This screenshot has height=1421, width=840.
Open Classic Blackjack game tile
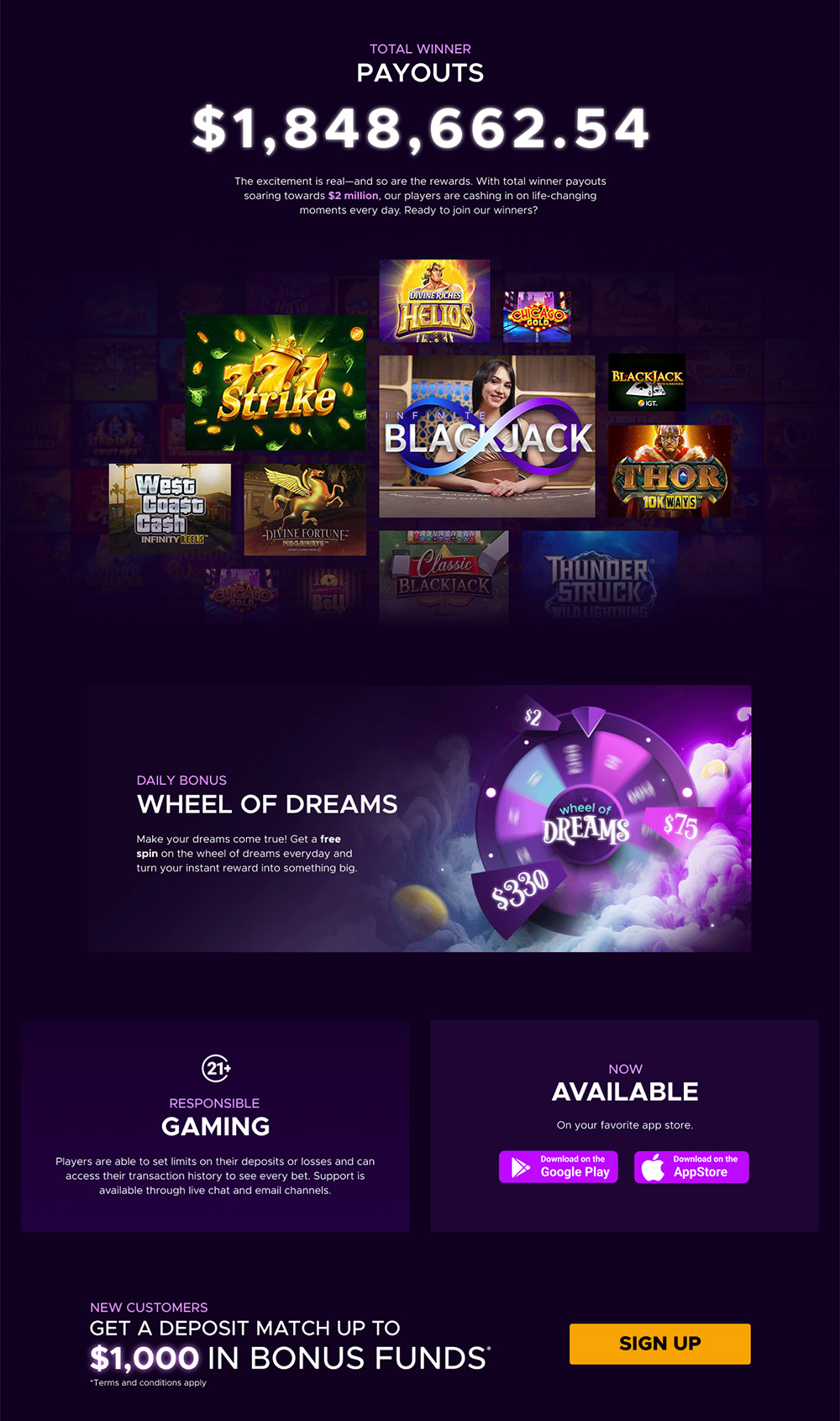(x=444, y=576)
